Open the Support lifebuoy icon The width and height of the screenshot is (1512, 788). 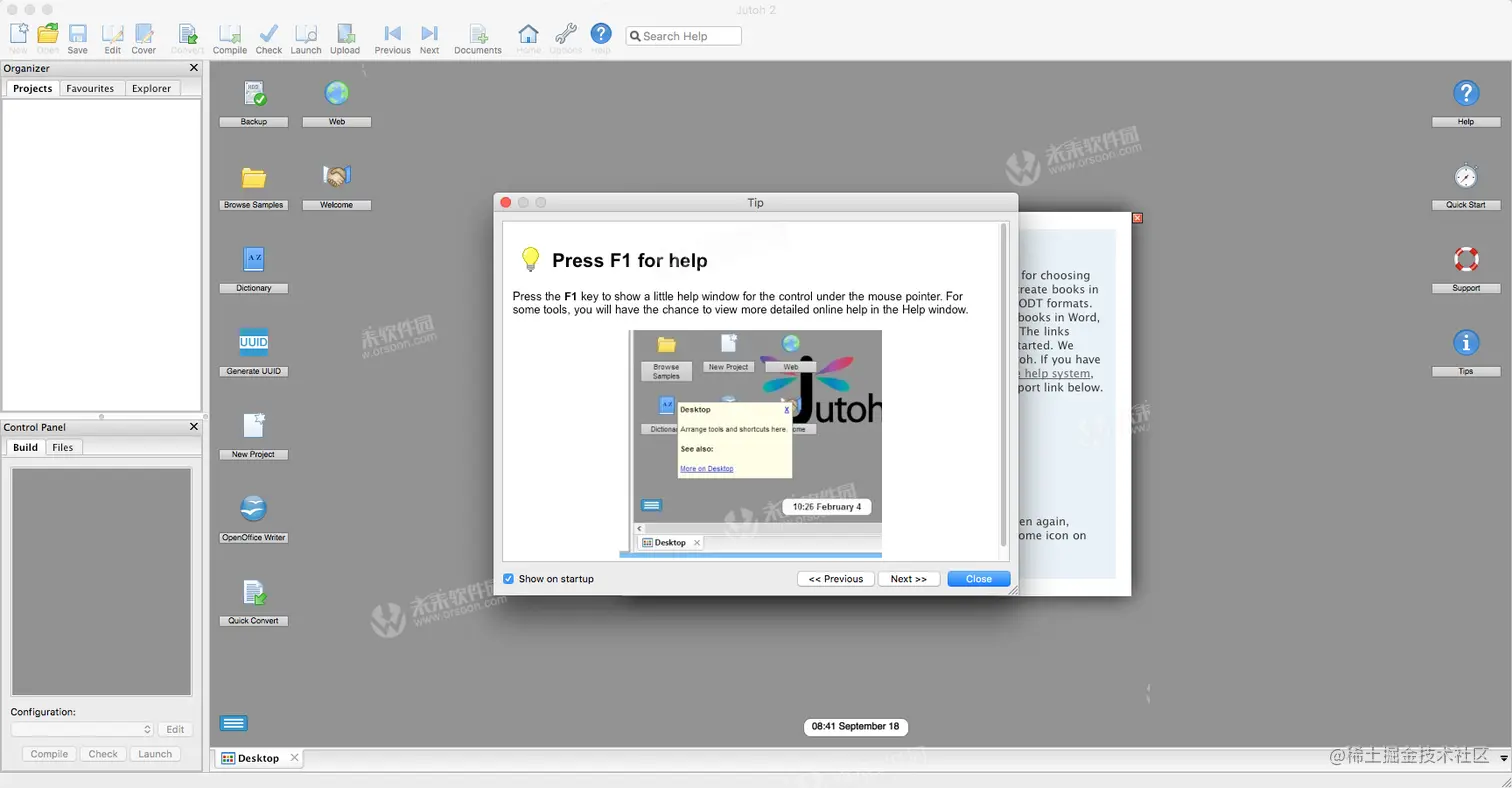[1466, 269]
